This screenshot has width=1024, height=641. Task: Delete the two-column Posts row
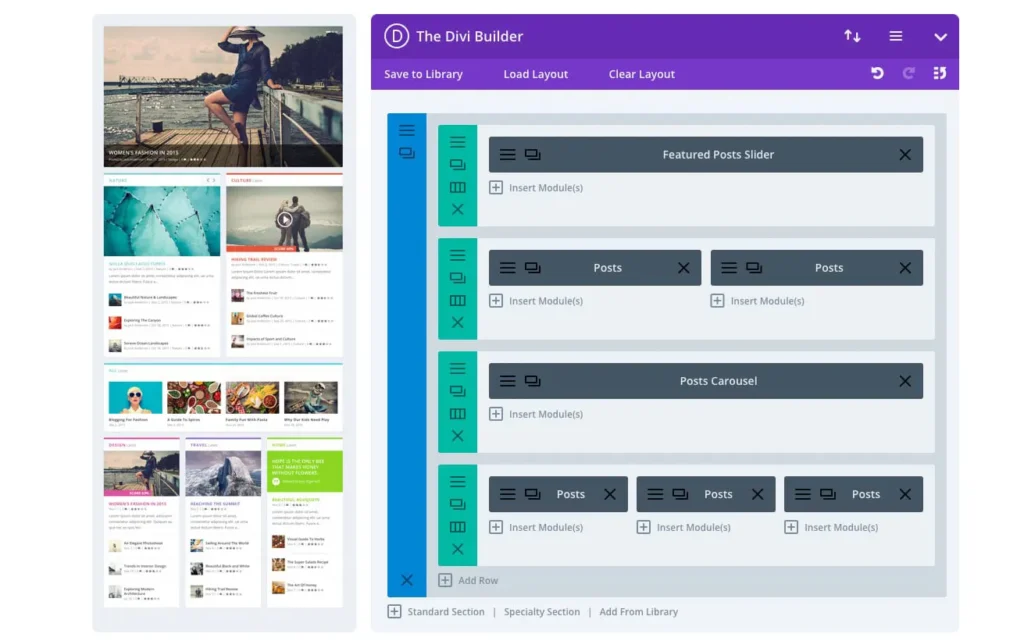coord(457,322)
